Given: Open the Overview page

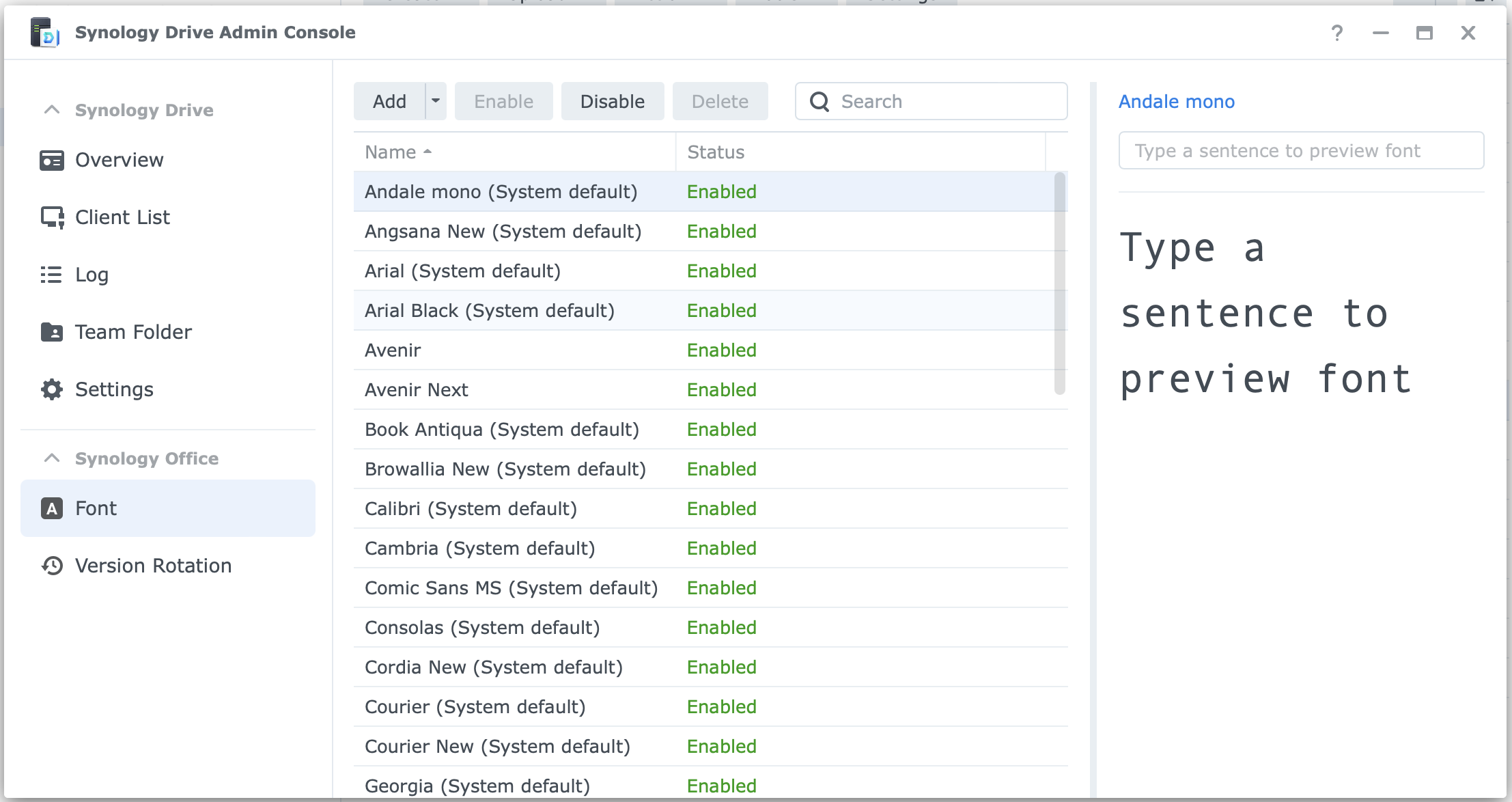Looking at the screenshot, I should pos(168,160).
